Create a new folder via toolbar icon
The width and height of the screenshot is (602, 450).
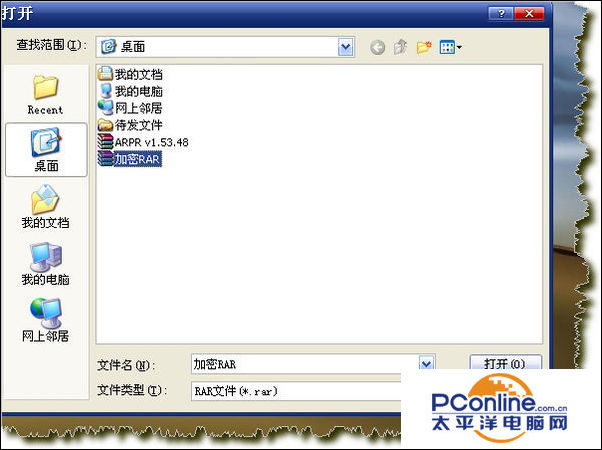(x=423, y=46)
